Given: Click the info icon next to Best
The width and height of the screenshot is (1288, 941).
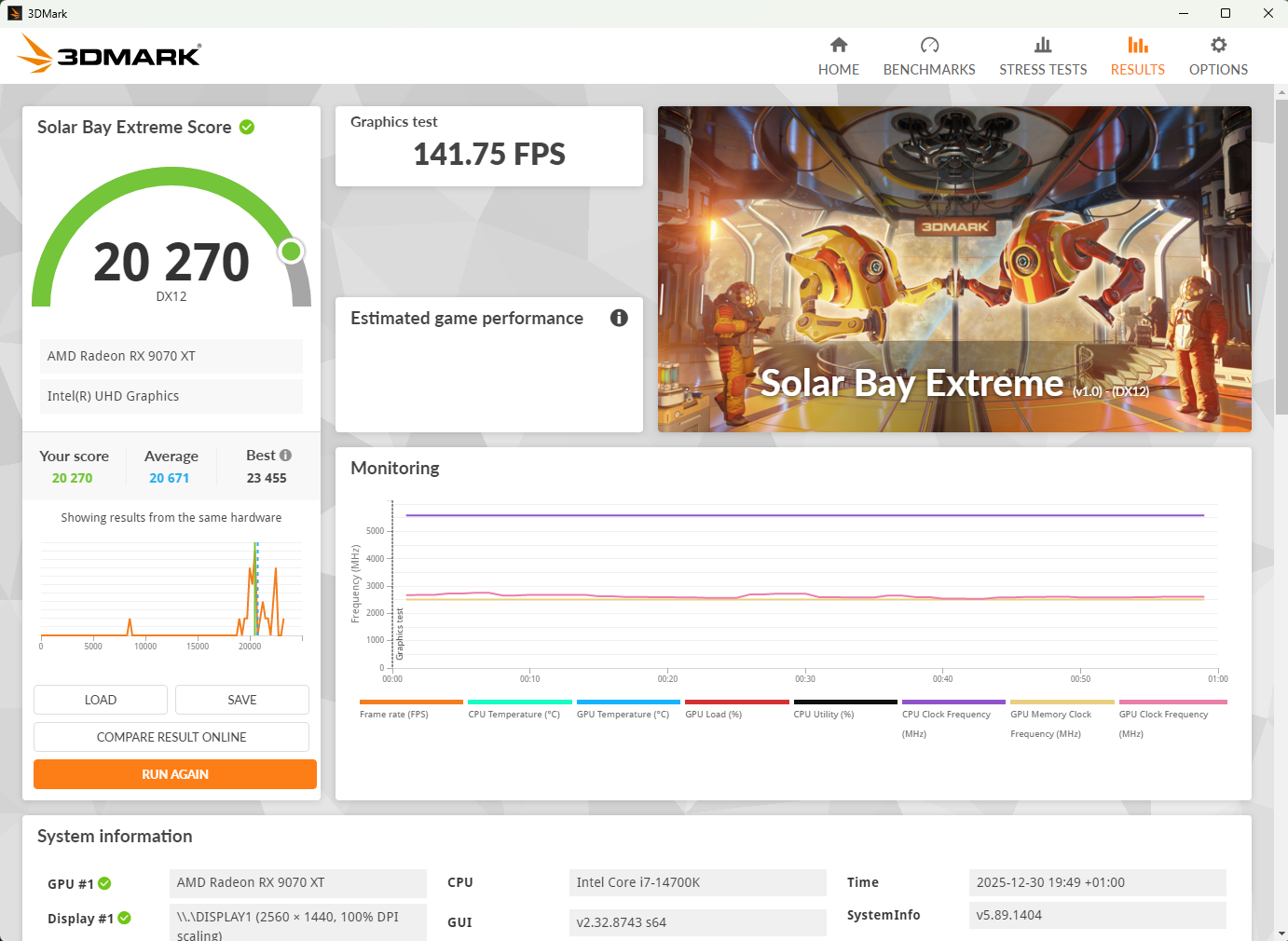Looking at the screenshot, I should 285,456.
